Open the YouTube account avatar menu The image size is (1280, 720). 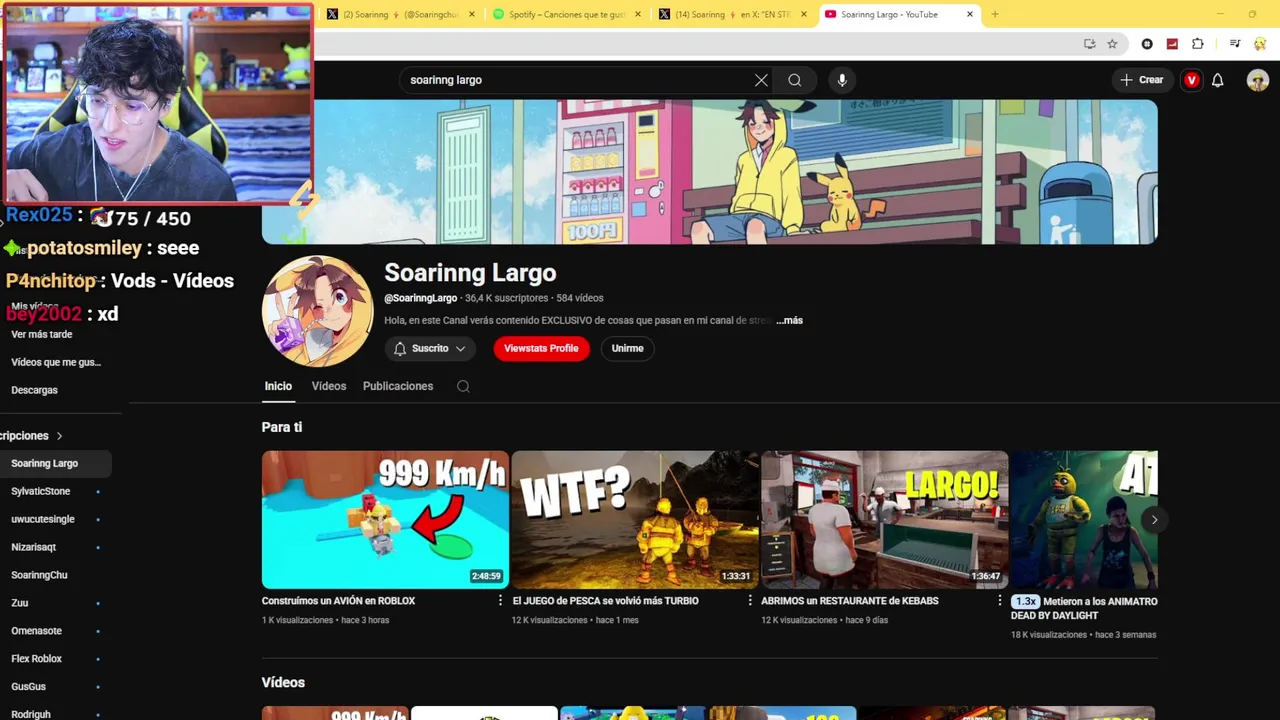[1258, 80]
